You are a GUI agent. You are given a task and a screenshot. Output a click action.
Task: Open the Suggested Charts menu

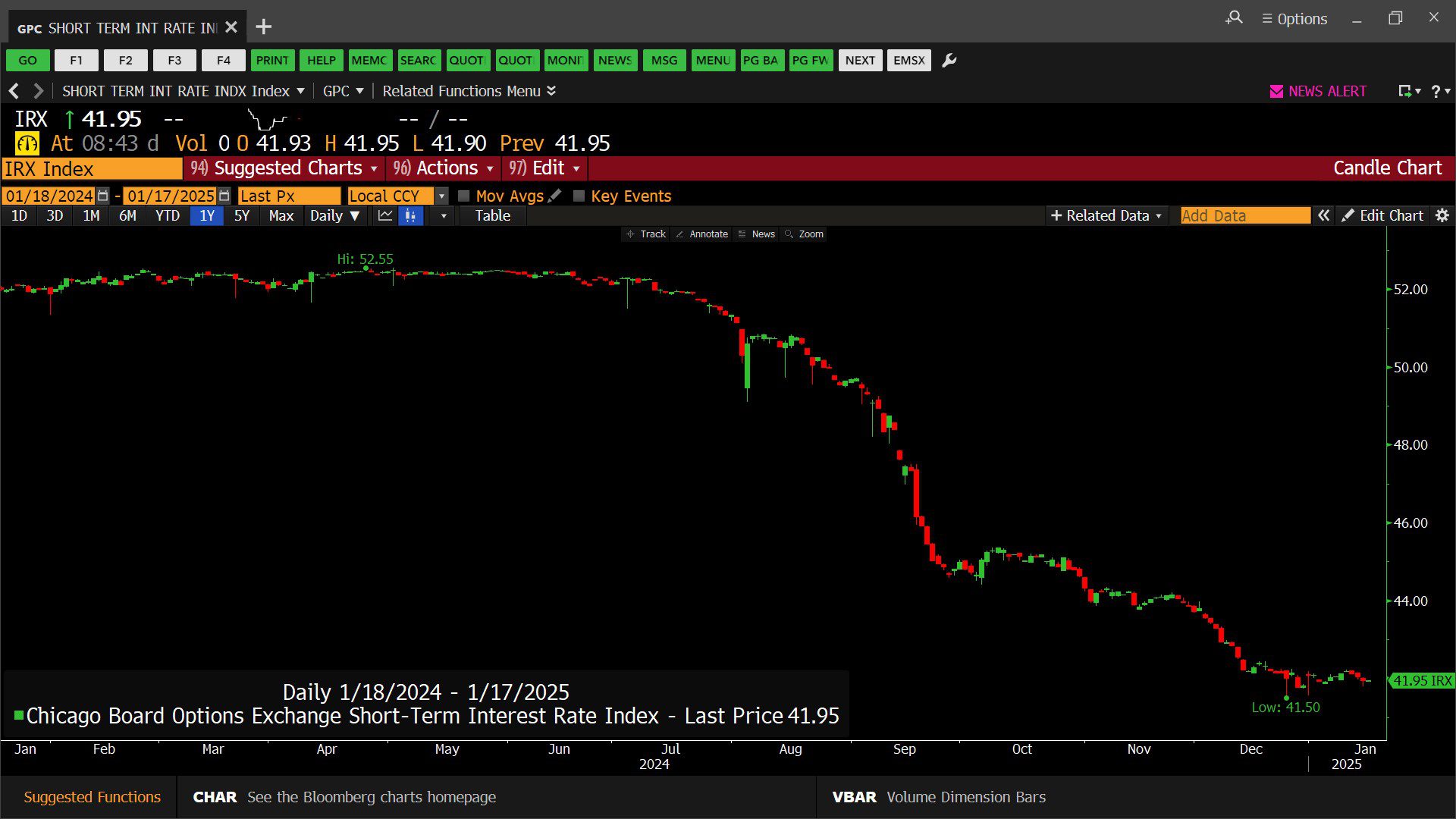click(284, 168)
